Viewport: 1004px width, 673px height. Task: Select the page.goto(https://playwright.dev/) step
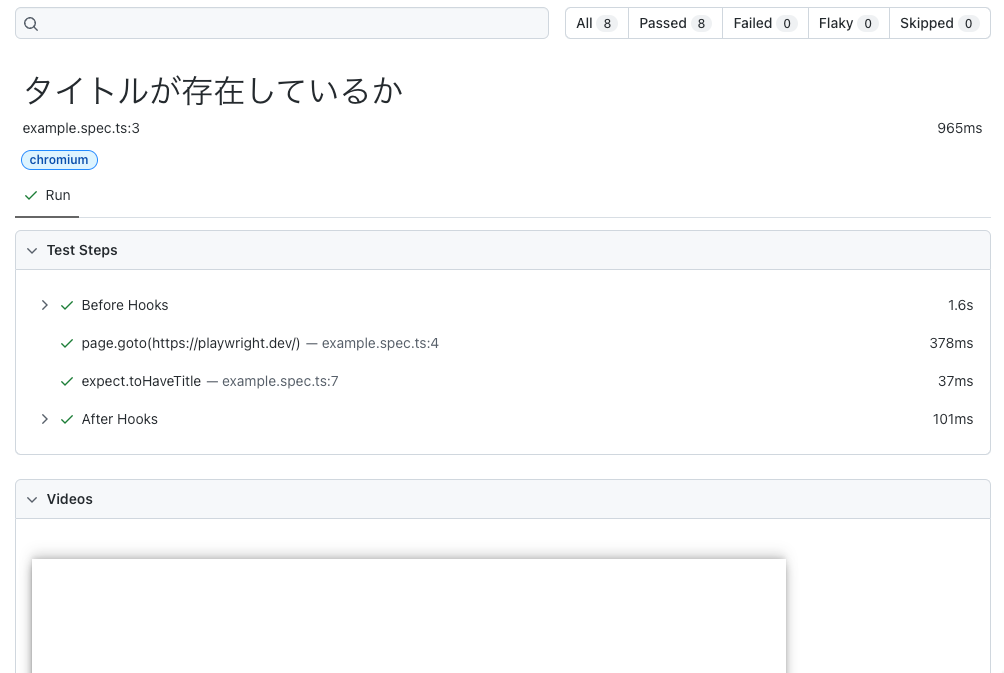pos(191,343)
